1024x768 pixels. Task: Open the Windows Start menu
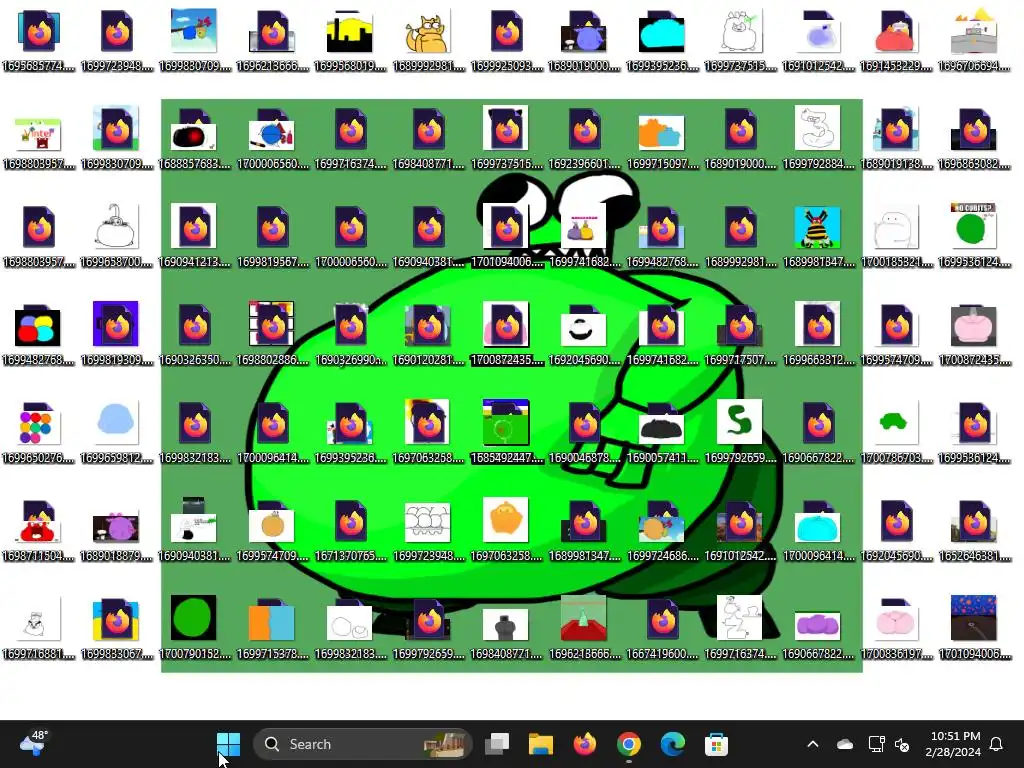(x=228, y=744)
